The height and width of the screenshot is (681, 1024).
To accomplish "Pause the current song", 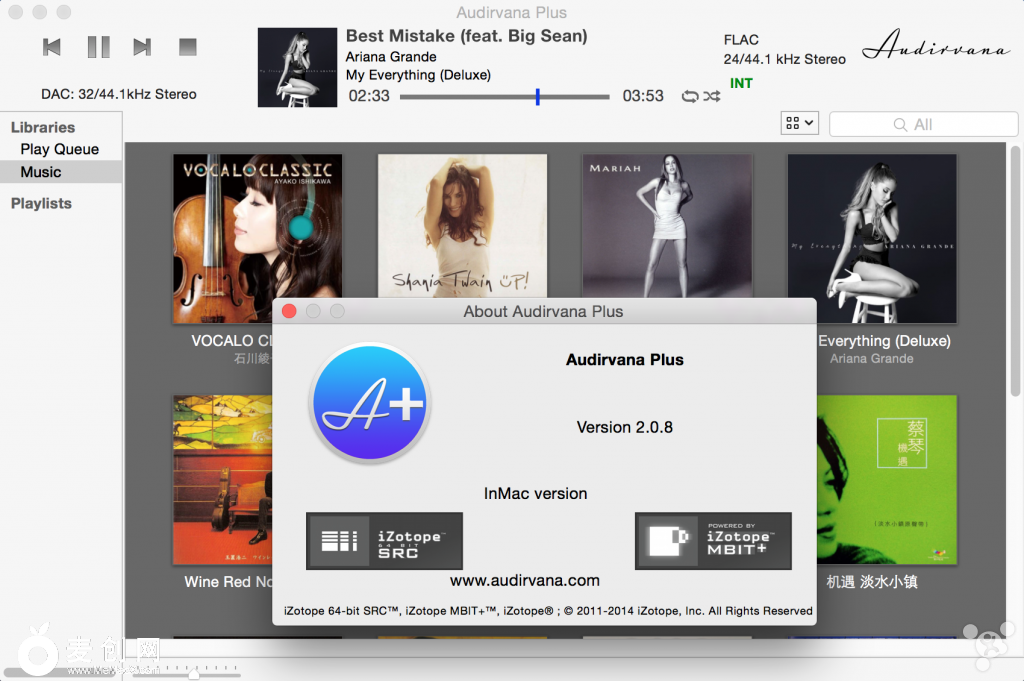I will [98, 47].
